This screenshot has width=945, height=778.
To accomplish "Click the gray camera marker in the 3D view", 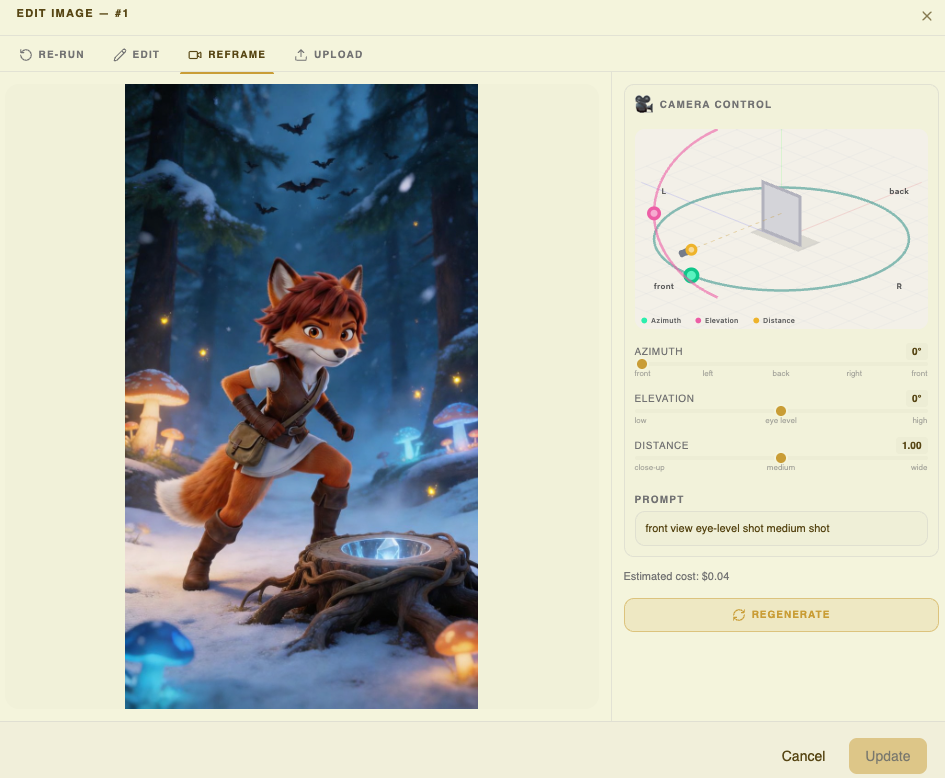I will 683,253.
